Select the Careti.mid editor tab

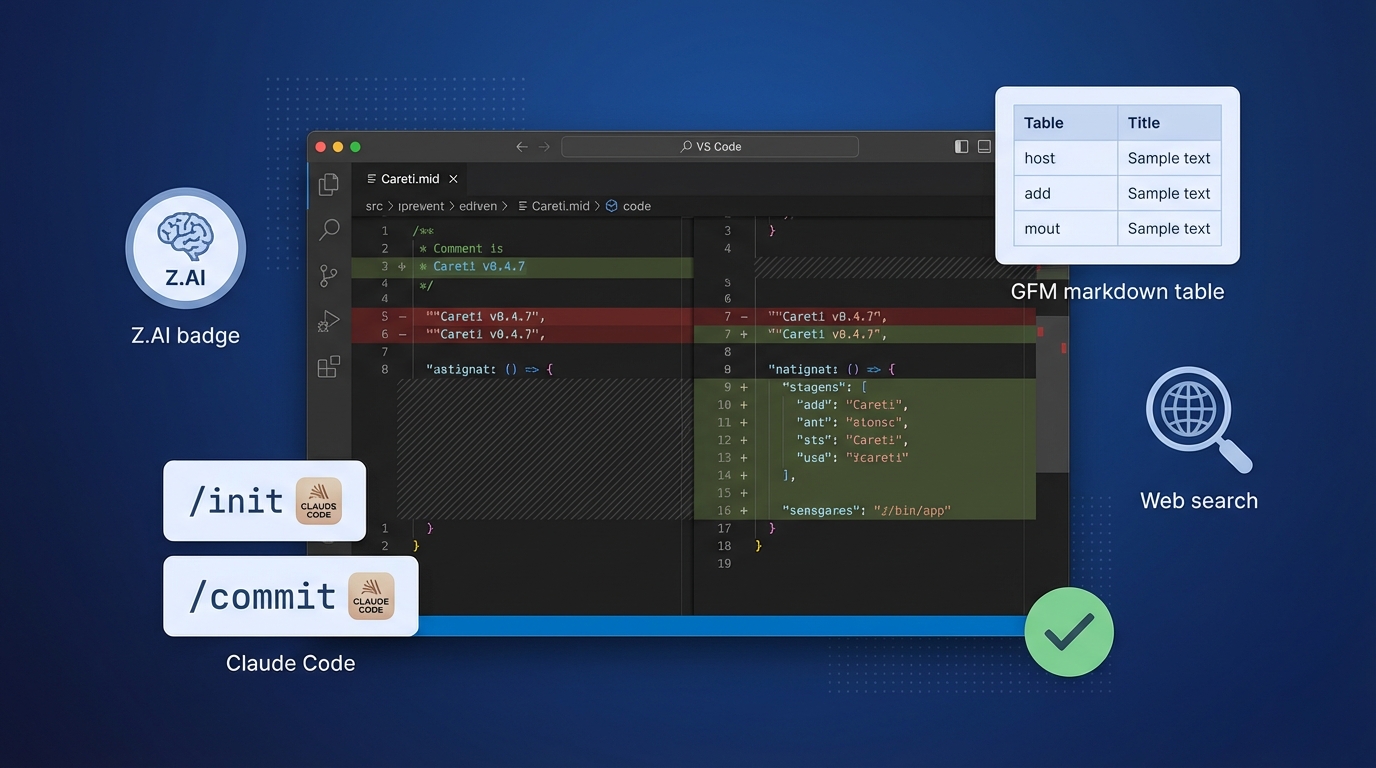click(410, 179)
